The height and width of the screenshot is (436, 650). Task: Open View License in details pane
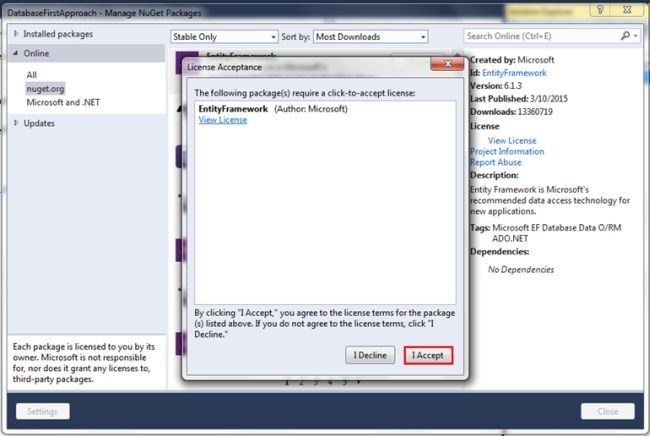coord(512,140)
